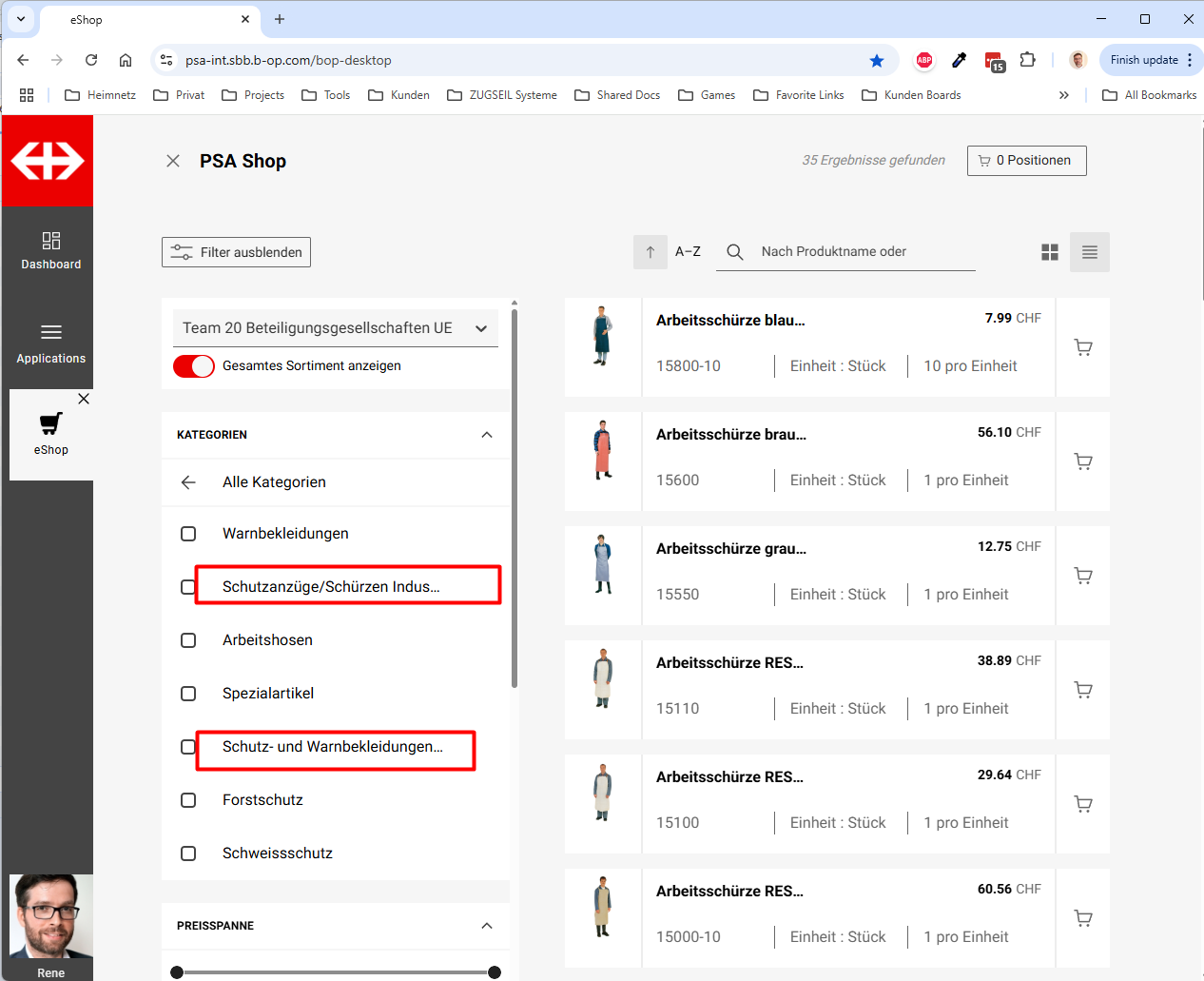This screenshot has width=1204, height=981.
Task: Open the 0 Positionen cart button
Action: pyautogui.click(x=1026, y=161)
